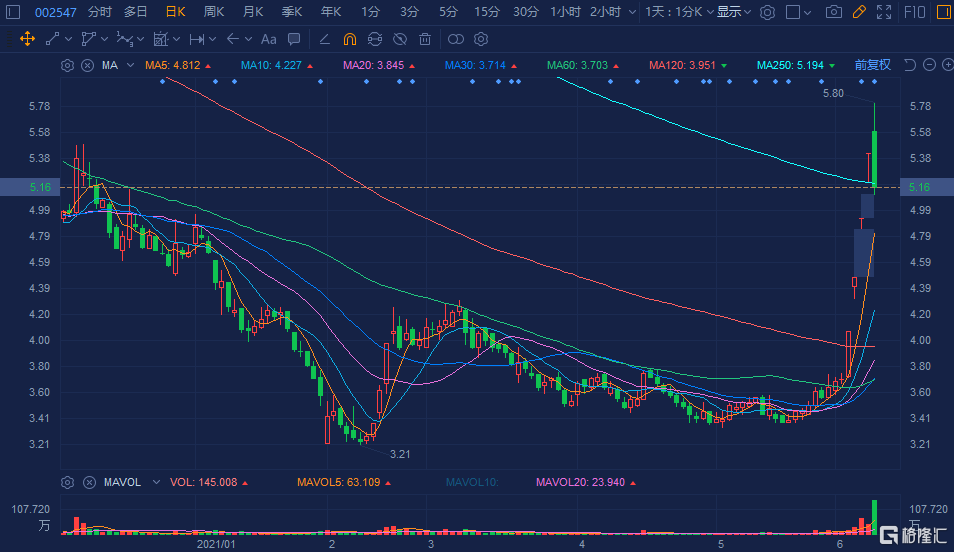Select the line segment drawing tool
Viewport: 954px width, 552px height.
click(52, 40)
